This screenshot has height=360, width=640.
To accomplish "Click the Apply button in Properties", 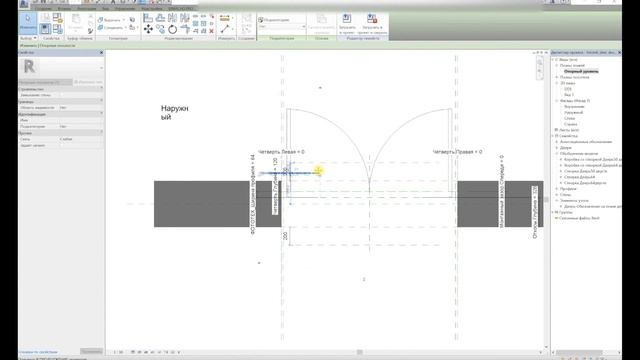I will pos(91,351).
